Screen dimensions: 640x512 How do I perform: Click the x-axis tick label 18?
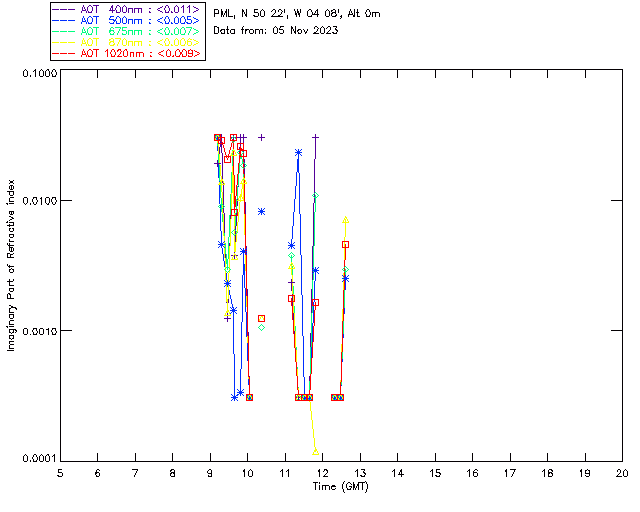click(547, 473)
